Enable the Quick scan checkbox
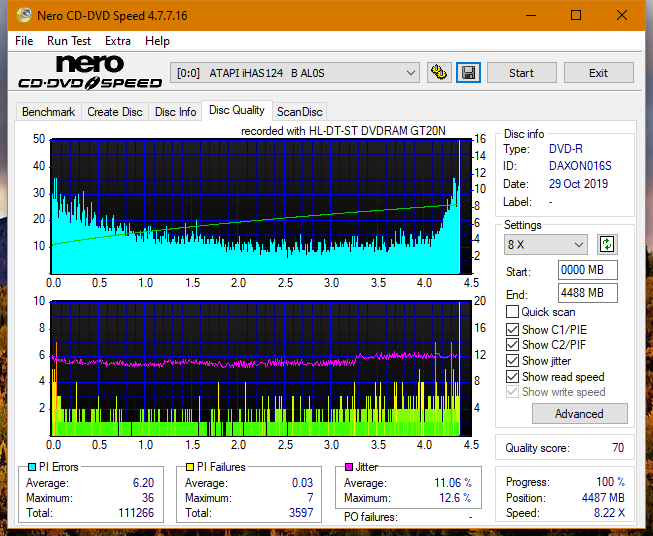Screen dimensions: 653x536 tap(512, 312)
